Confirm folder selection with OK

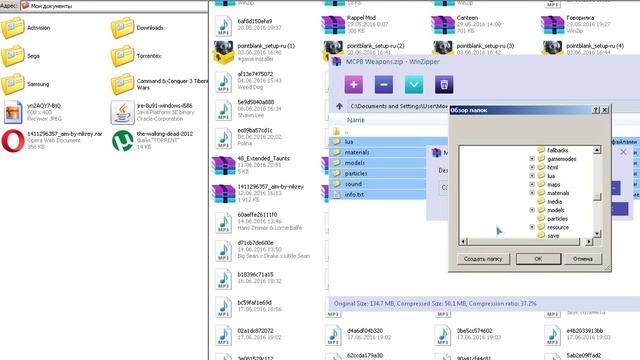pyautogui.click(x=538, y=259)
